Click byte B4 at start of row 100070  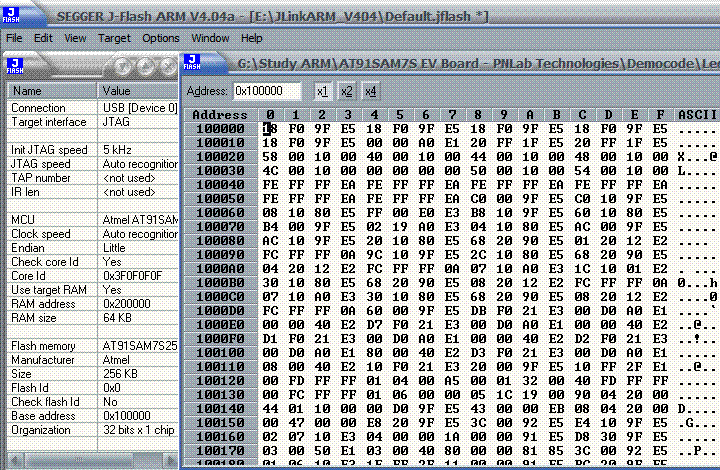pyautogui.click(x=270, y=227)
